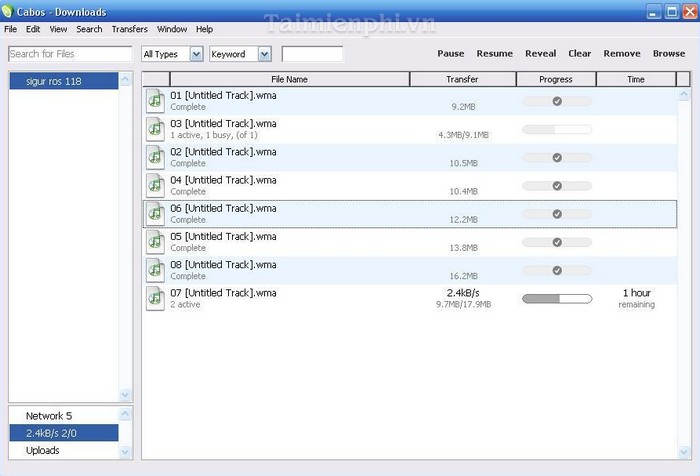This screenshot has height=476, width=700.
Task: Click the Reveal button
Action: pos(540,54)
